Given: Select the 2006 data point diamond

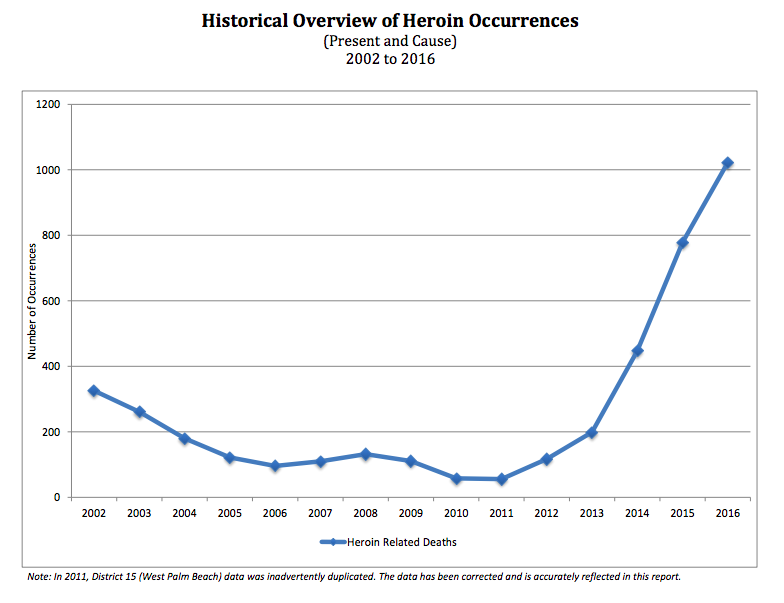Looking at the screenshot, I should coord(275,466).
